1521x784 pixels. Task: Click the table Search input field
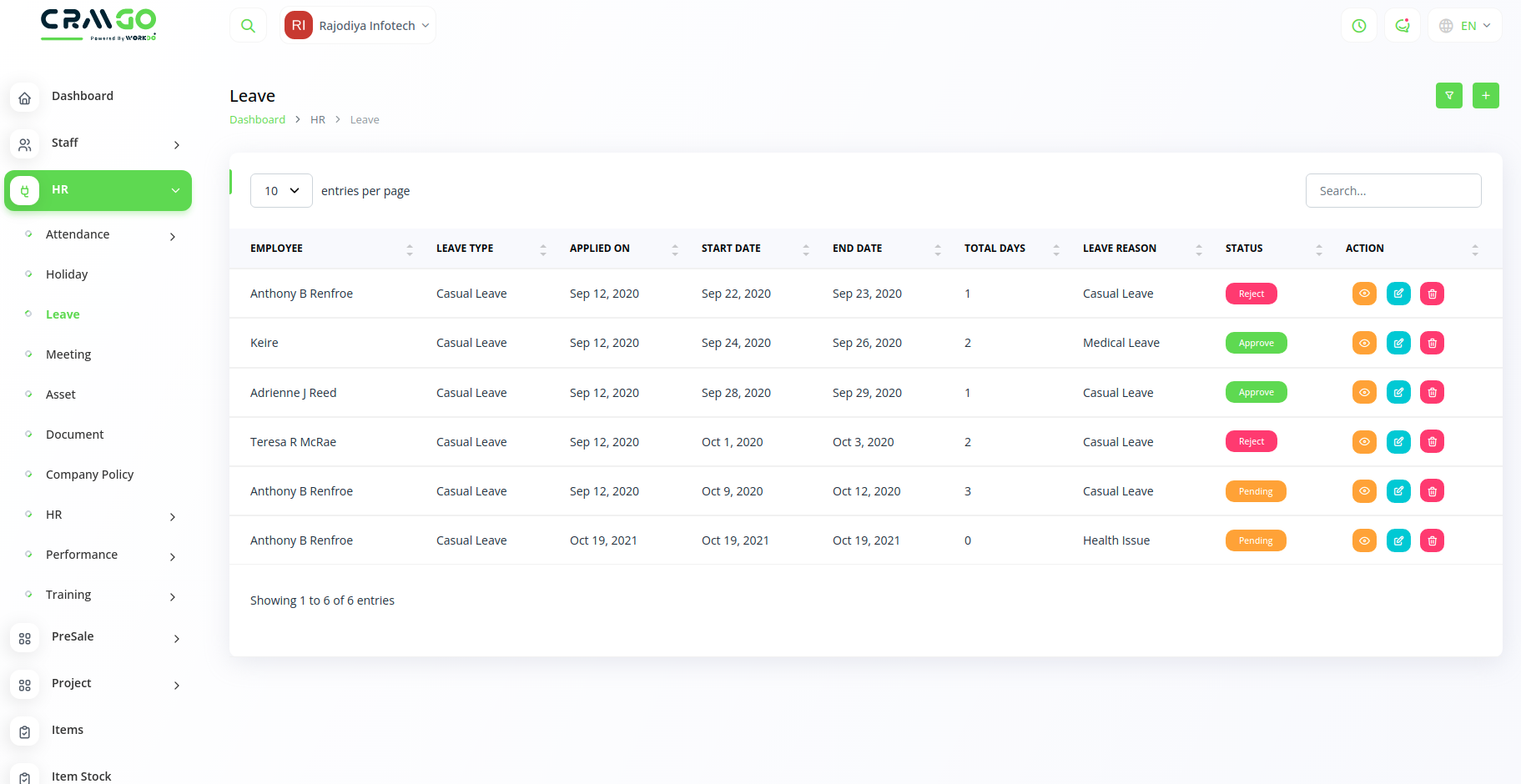point(1393,191)
